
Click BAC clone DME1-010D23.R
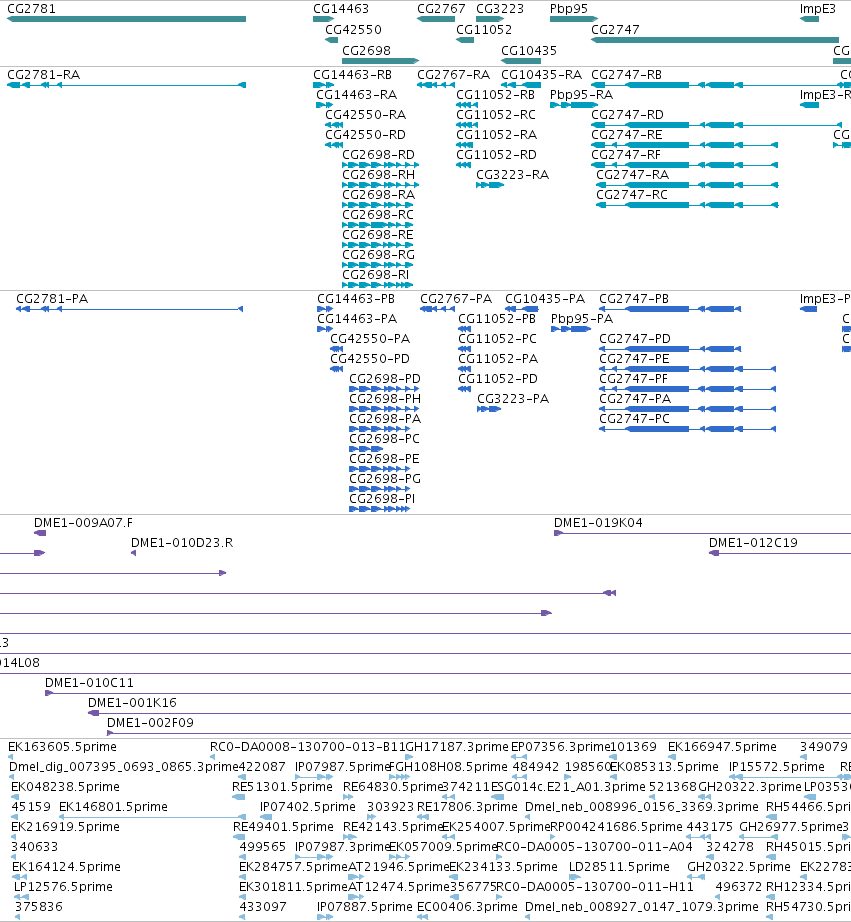click(182, 543)
